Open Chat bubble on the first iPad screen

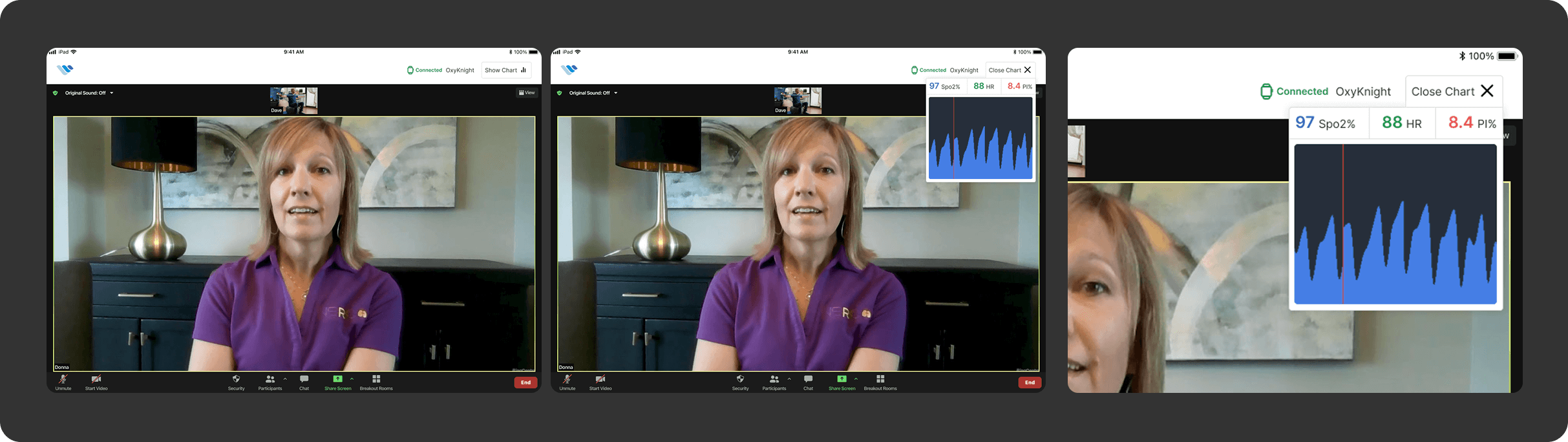pos(304,380)
